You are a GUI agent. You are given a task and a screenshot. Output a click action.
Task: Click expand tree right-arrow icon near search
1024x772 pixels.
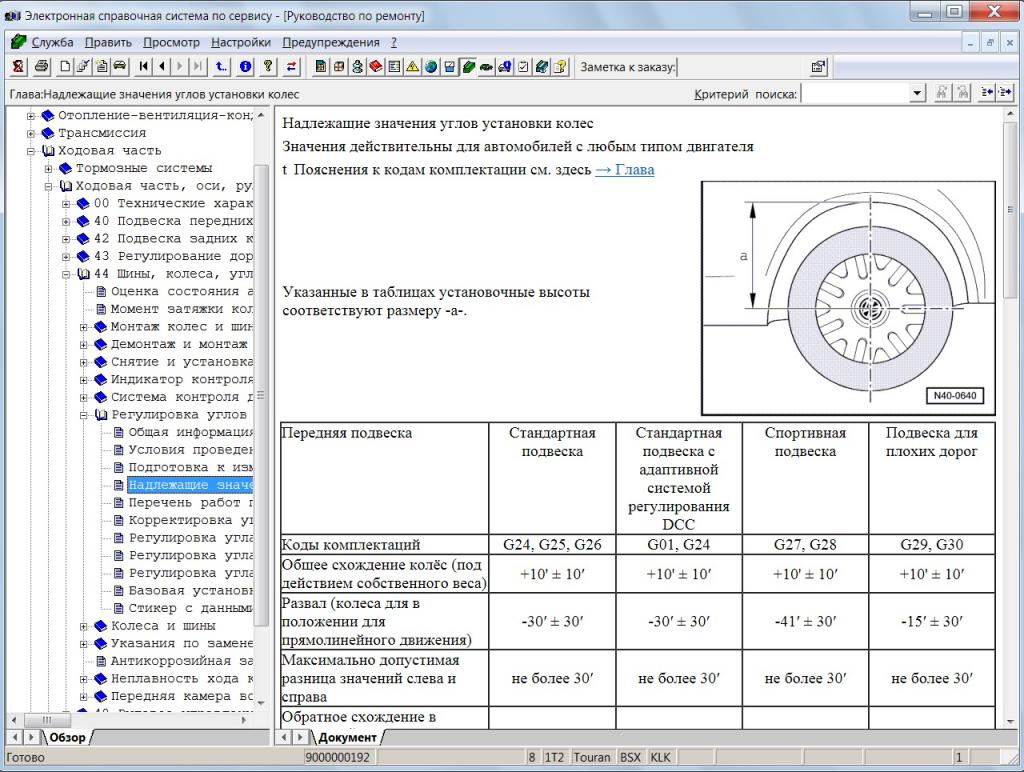[x=1005, y=93]
